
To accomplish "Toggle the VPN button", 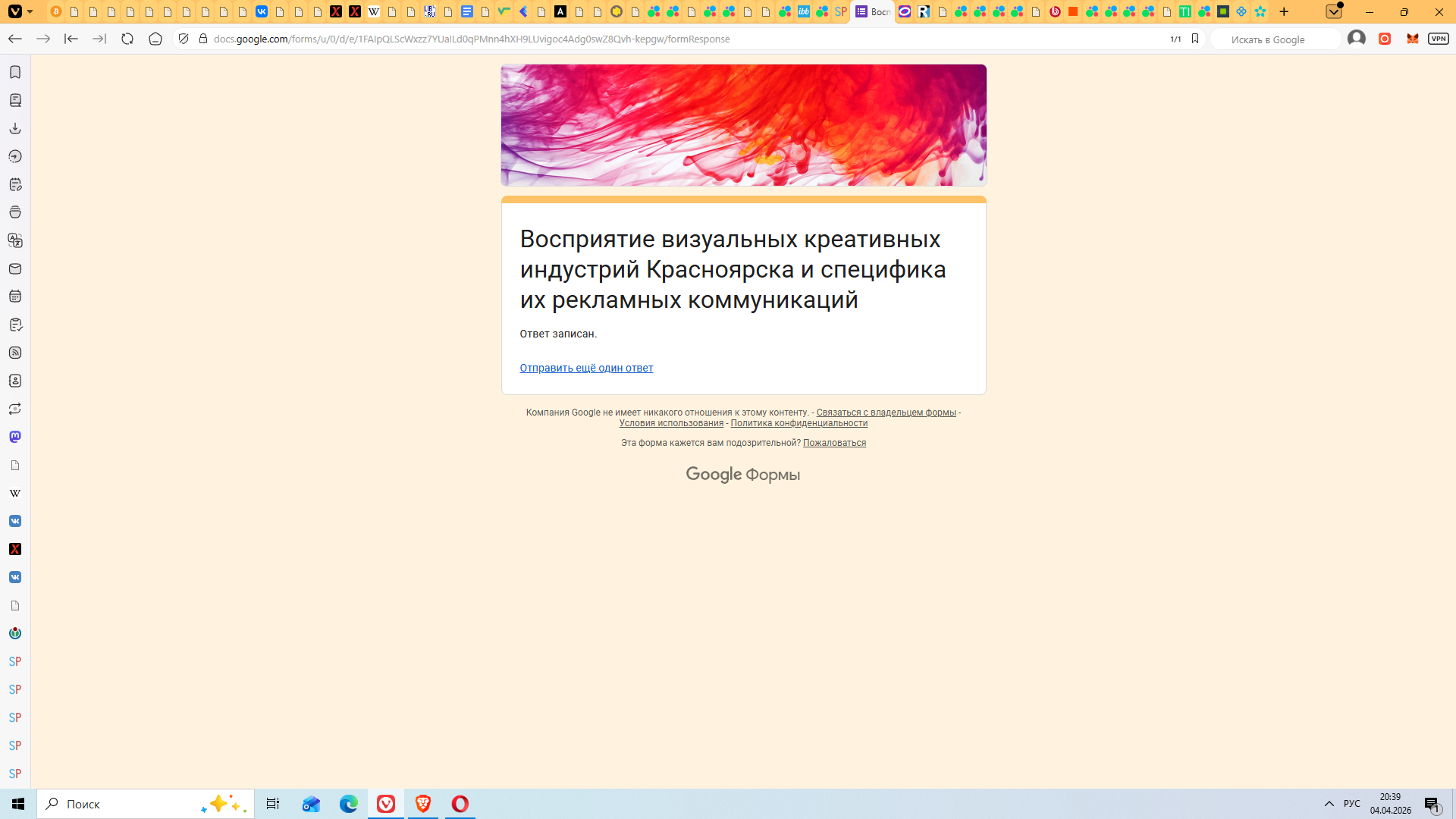I will coord(1438,39).
